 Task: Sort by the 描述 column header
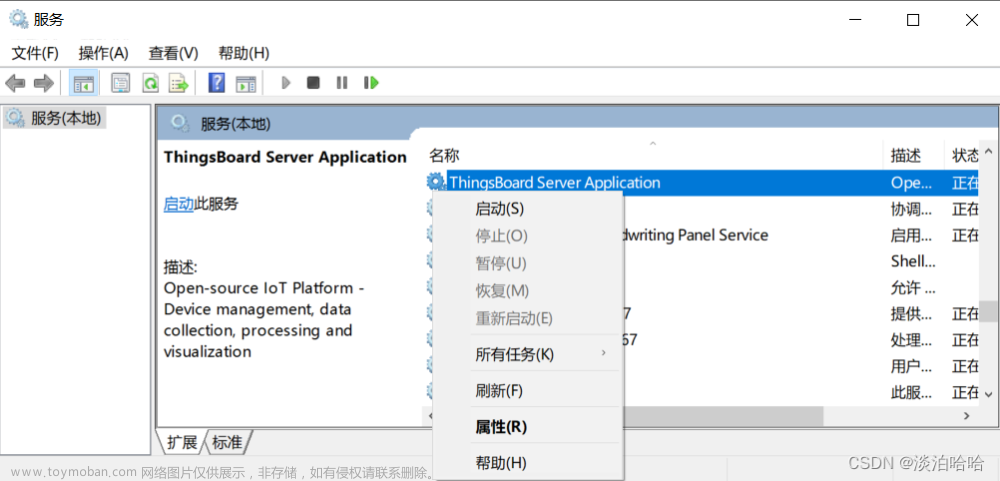pyautogui.click(x=915, y=155)
